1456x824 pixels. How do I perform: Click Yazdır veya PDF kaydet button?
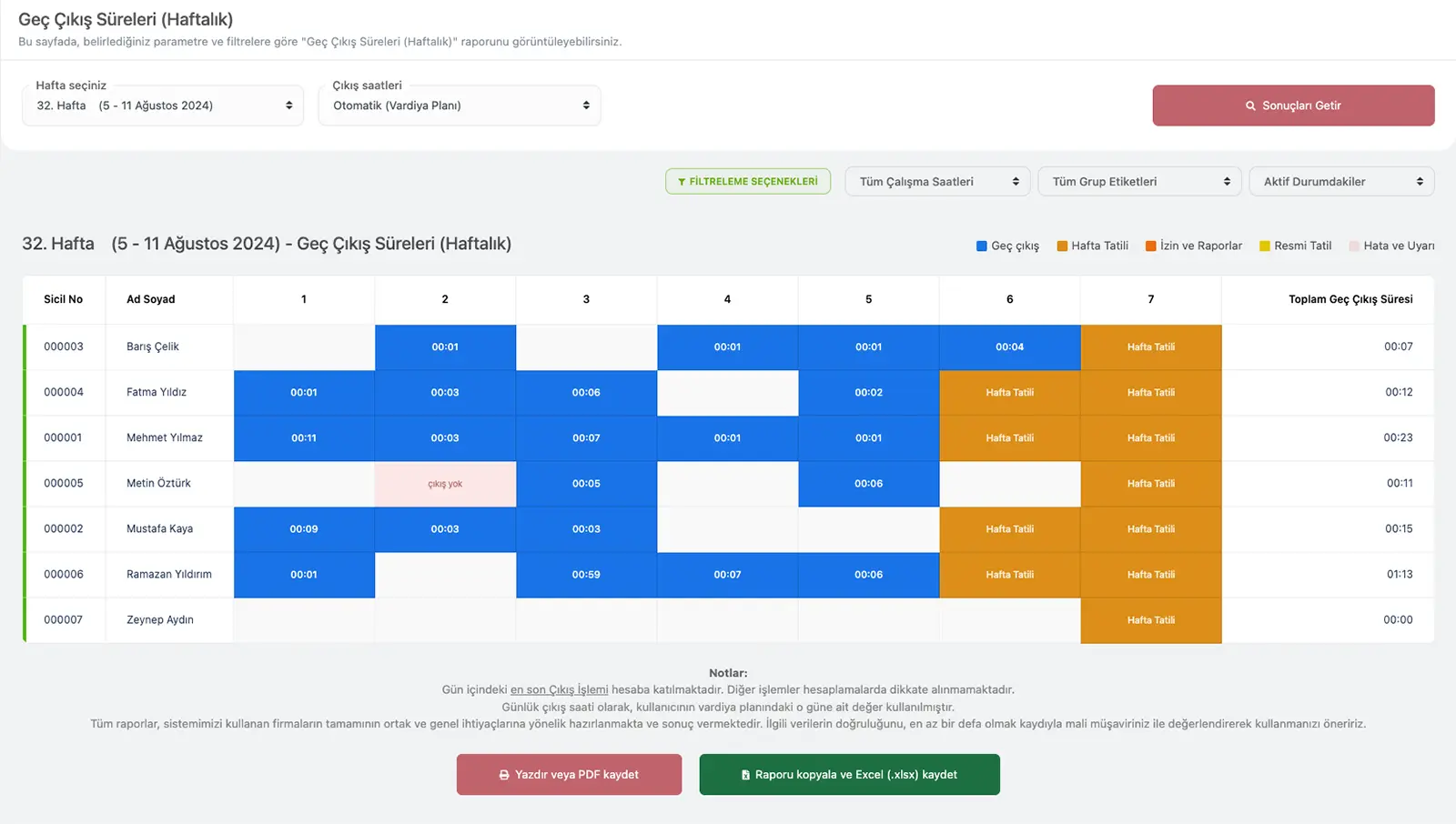tap(569, 775)
